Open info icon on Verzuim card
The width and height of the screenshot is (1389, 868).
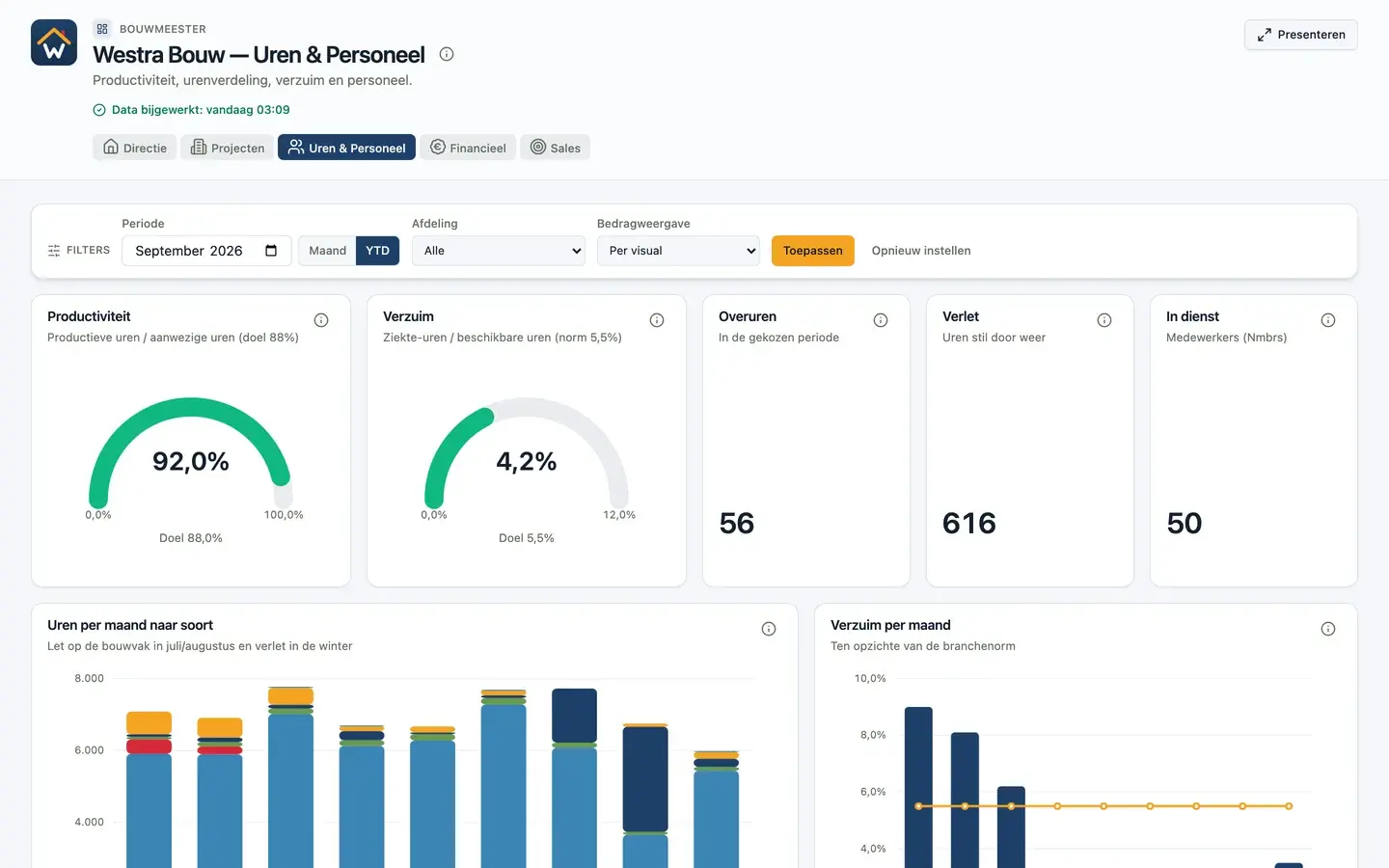tap(657, 320)
